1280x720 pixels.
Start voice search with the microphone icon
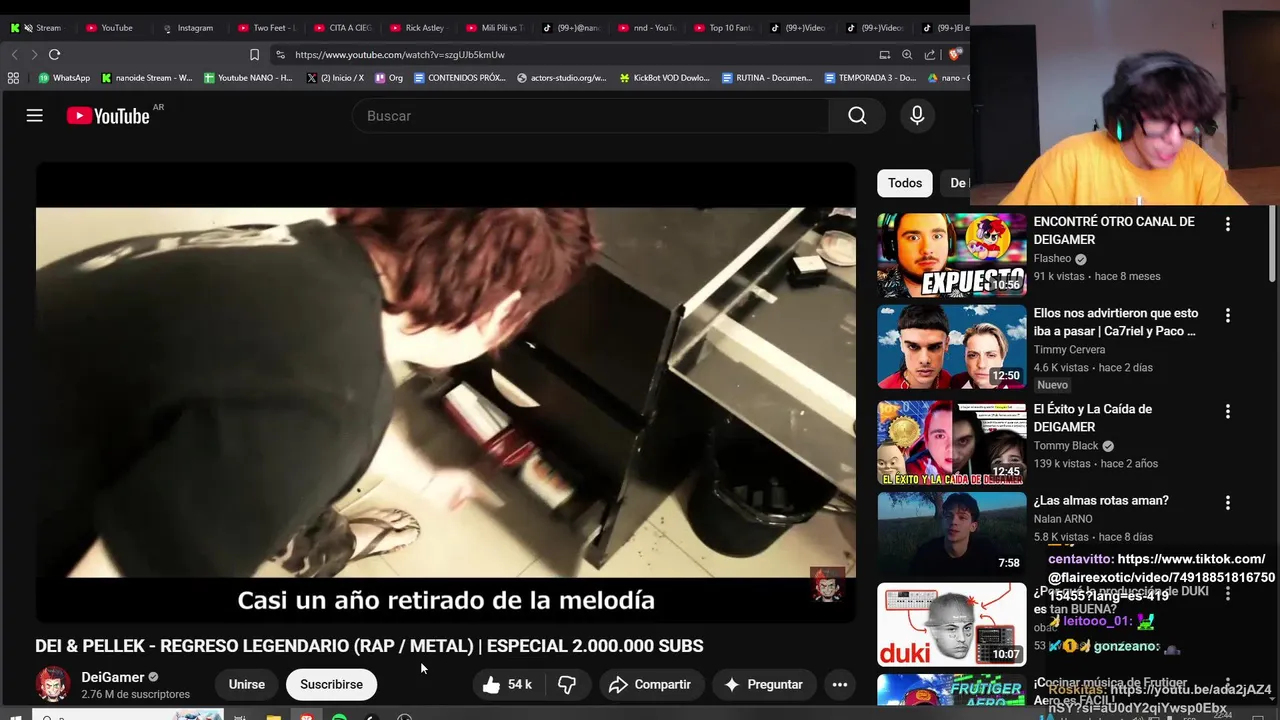[917, 116]
